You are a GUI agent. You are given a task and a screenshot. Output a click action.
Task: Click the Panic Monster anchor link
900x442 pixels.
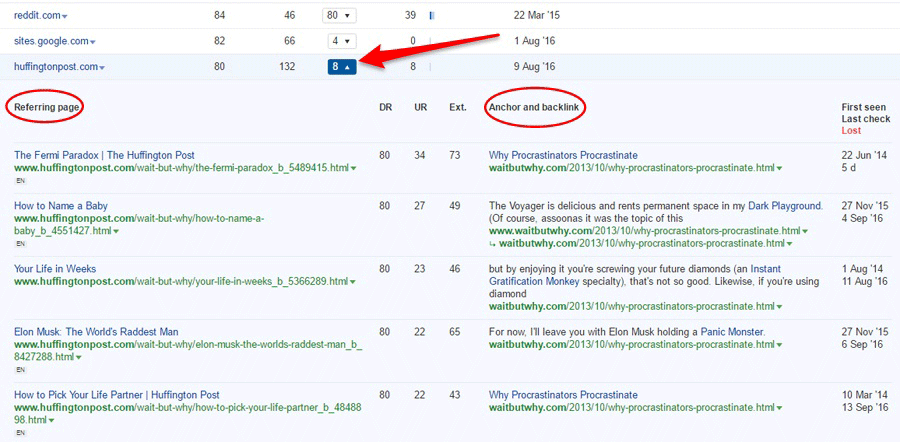732,332
